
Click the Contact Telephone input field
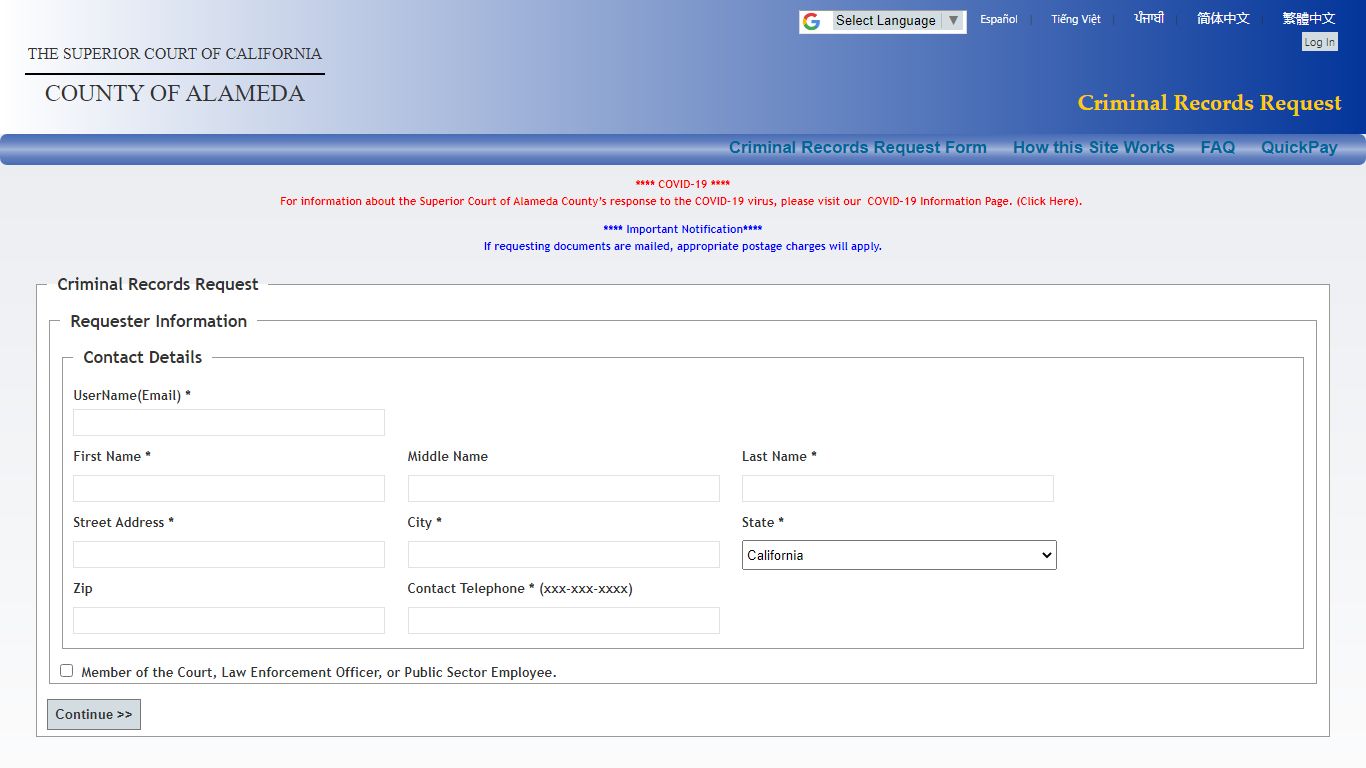(563, 620)
